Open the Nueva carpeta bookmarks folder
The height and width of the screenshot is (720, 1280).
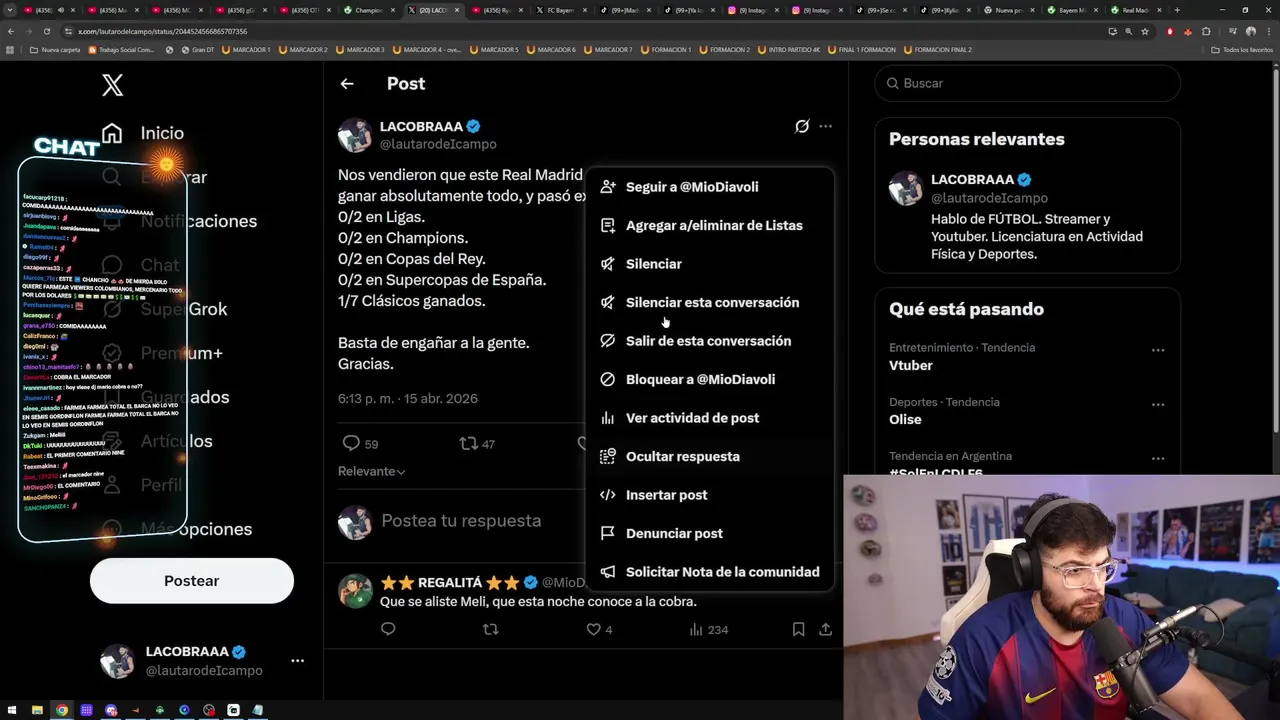55,49
